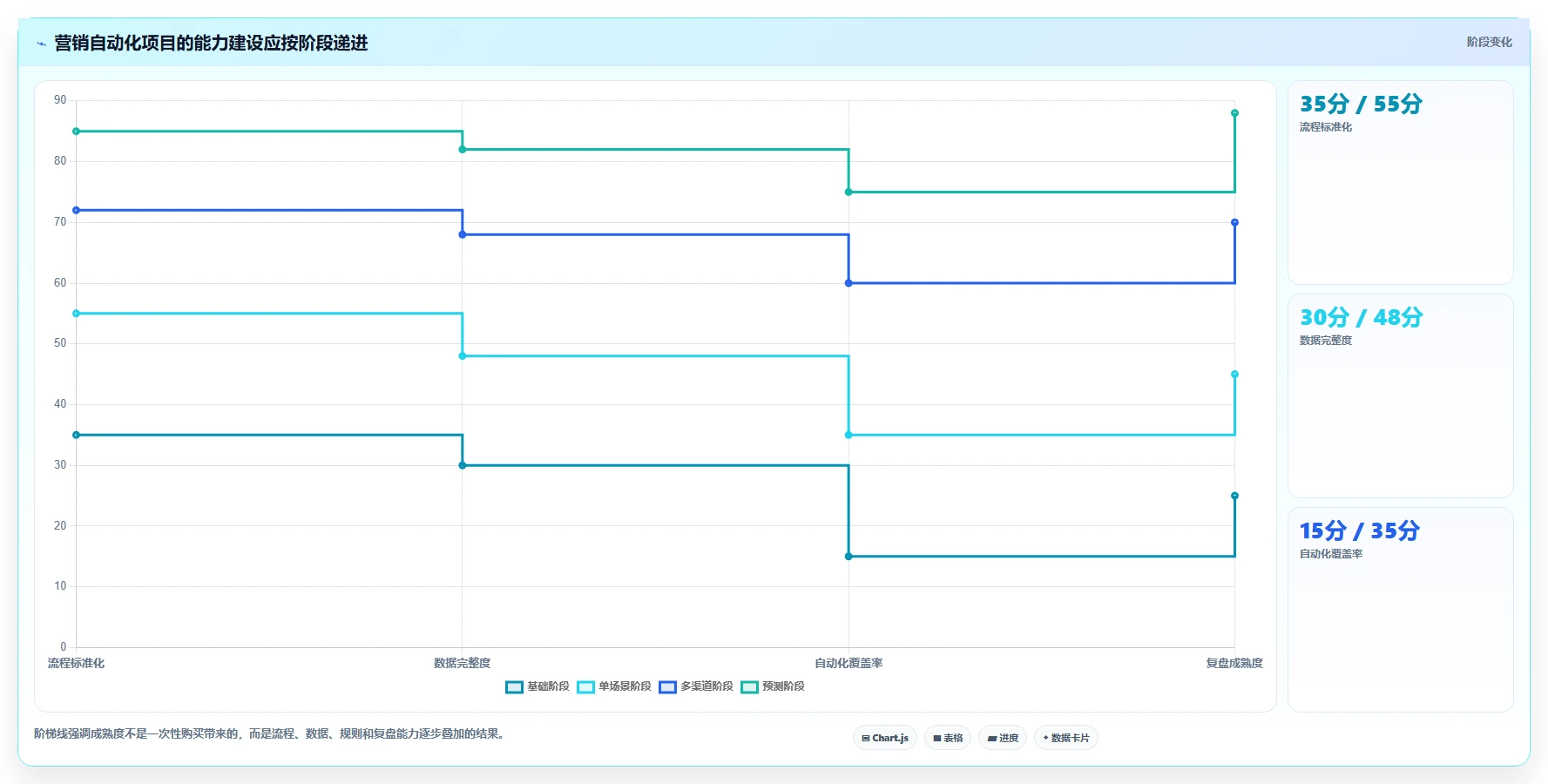The height and width of the screenshot is (784, 1548).
Task: Click the 数据完整度 x-axis label
Action: [x=463, y=663]
